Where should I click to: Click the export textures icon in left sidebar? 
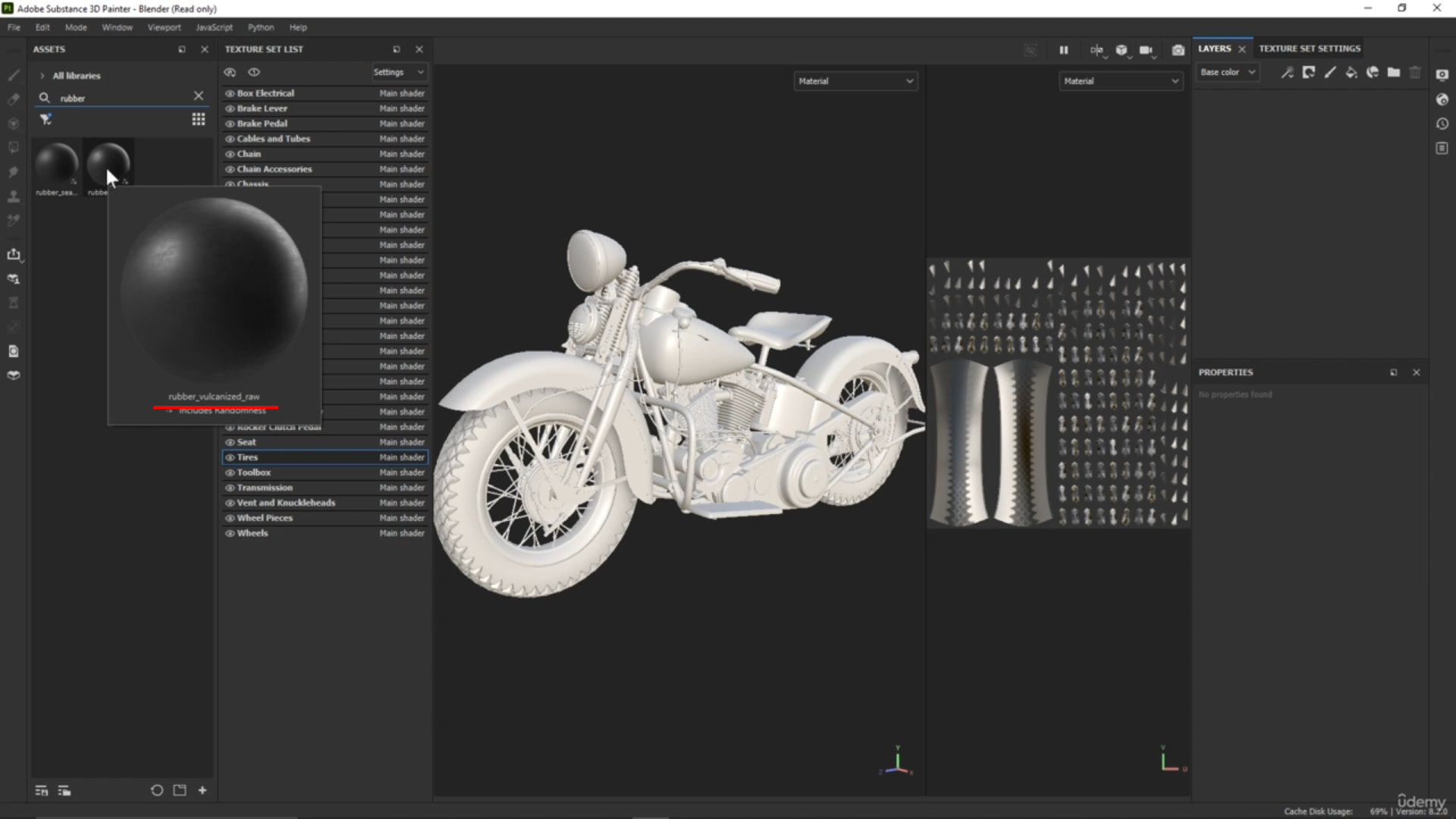click(x=14, y=254)
